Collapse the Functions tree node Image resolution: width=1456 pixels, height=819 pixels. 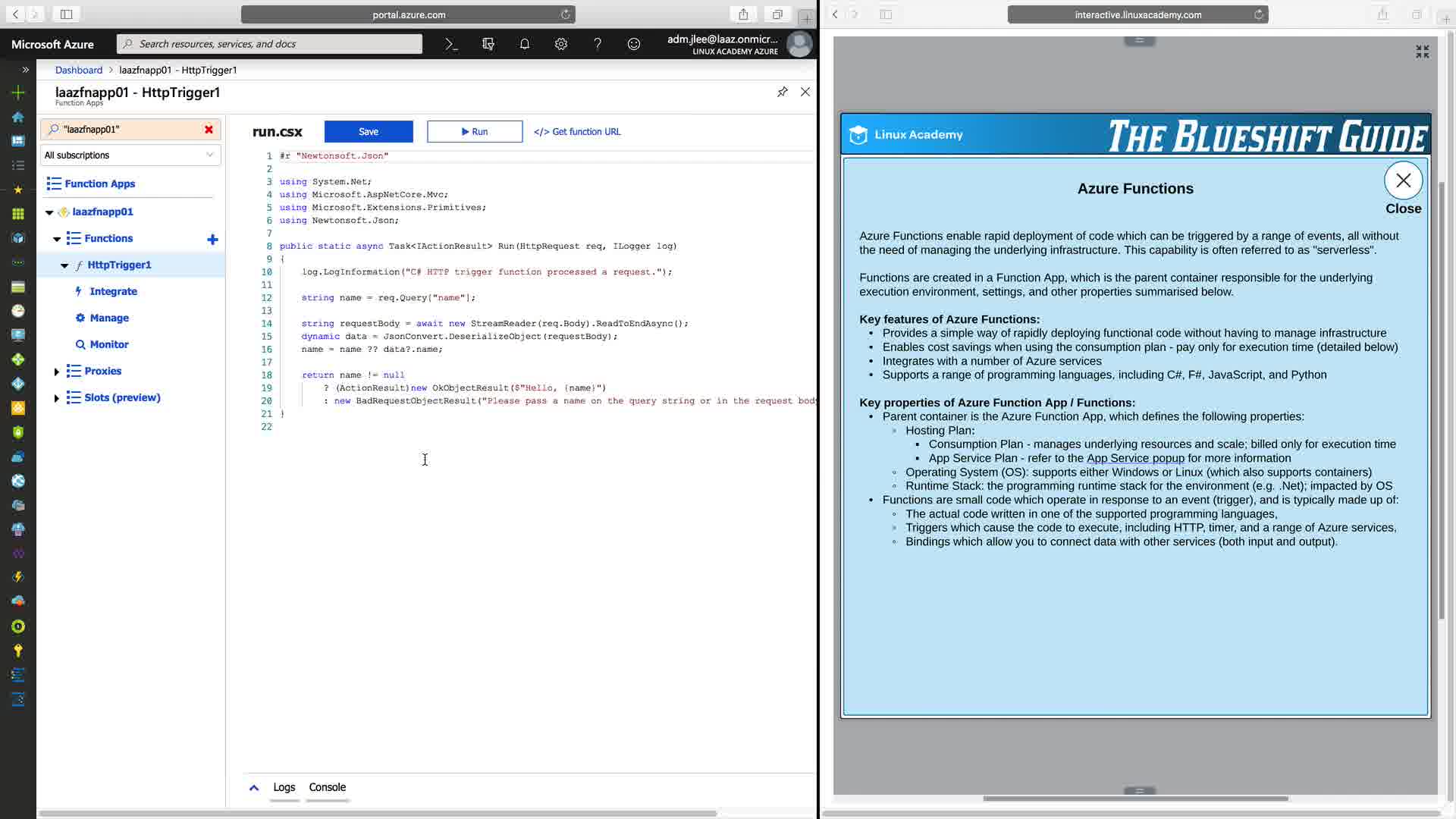point(57,239)
